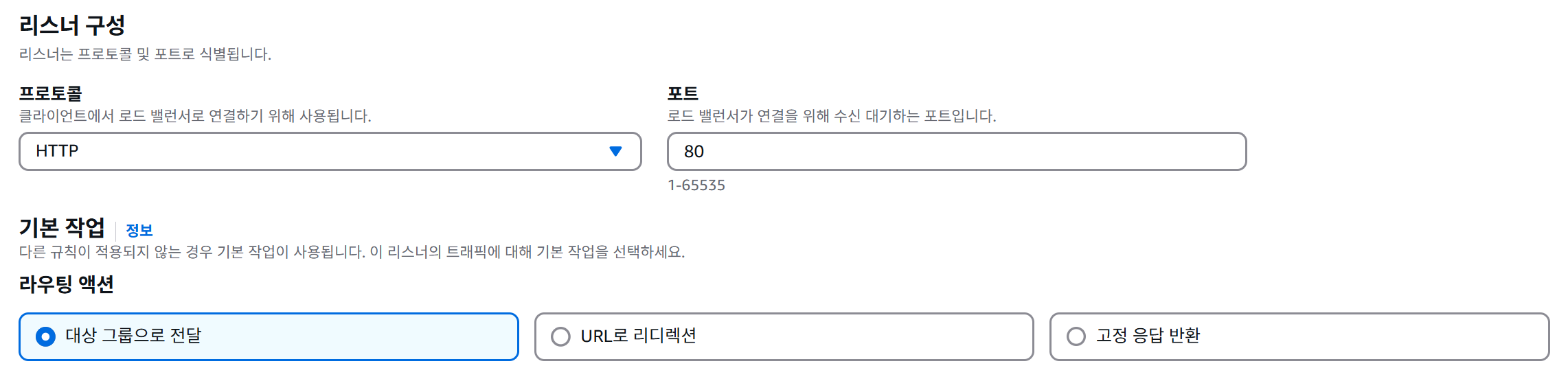Click the port description about 수신 대기
This screenshot has height=368, width=1568.
(832, 116)
